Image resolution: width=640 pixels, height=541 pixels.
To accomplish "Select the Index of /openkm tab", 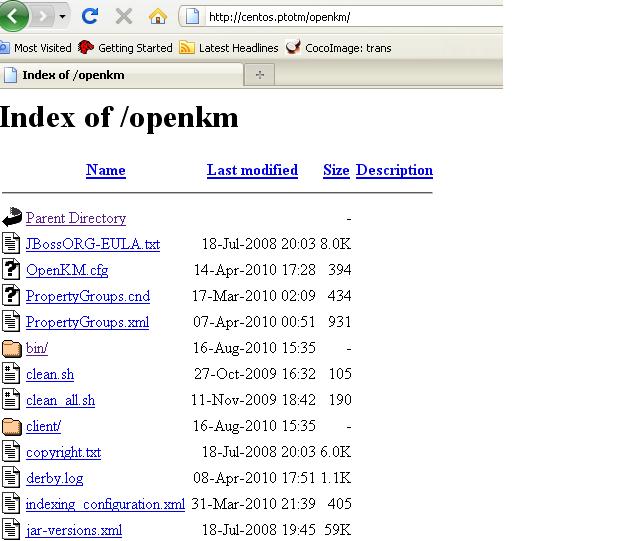I will (122, 75).
